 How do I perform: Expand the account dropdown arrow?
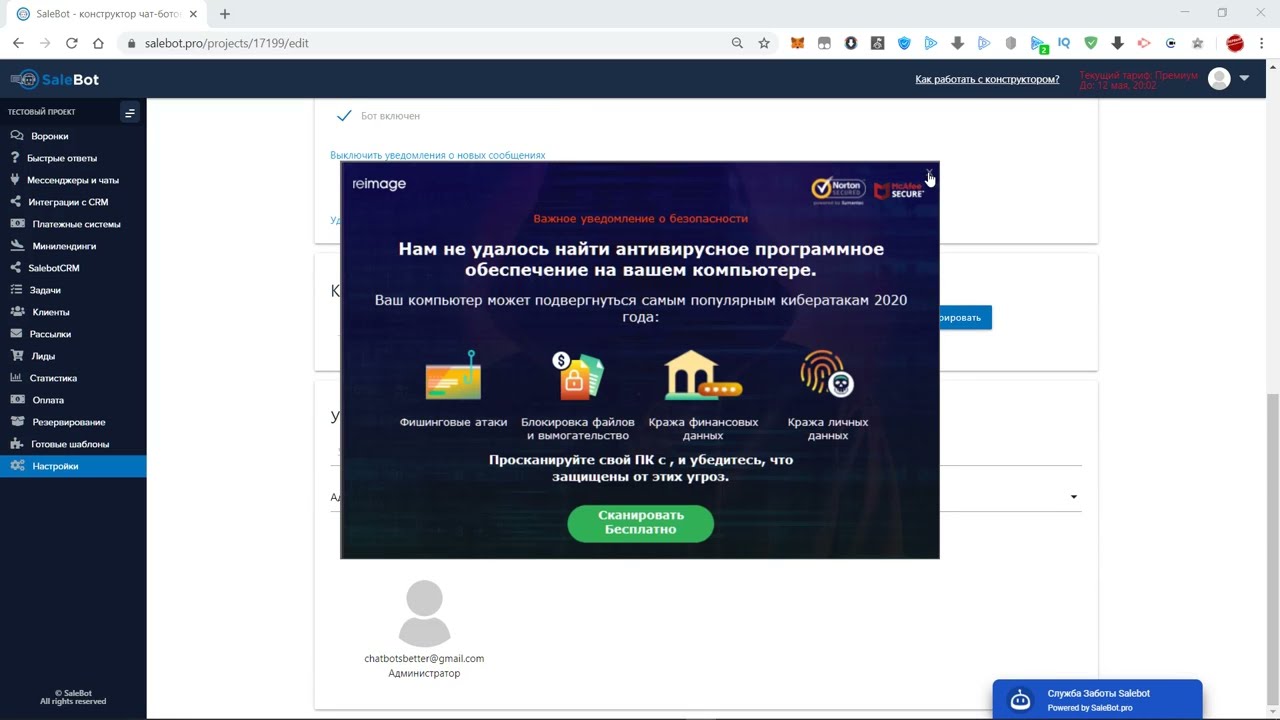click(1244, 78)
